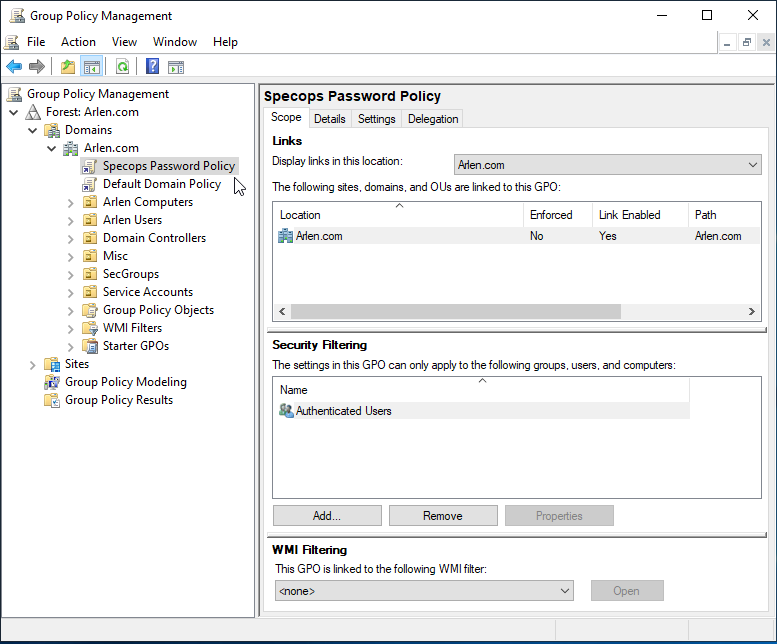Expand the Service Accounts node
Image resolution: width=777 pixels, height=644 pixels.
[70, 292]
